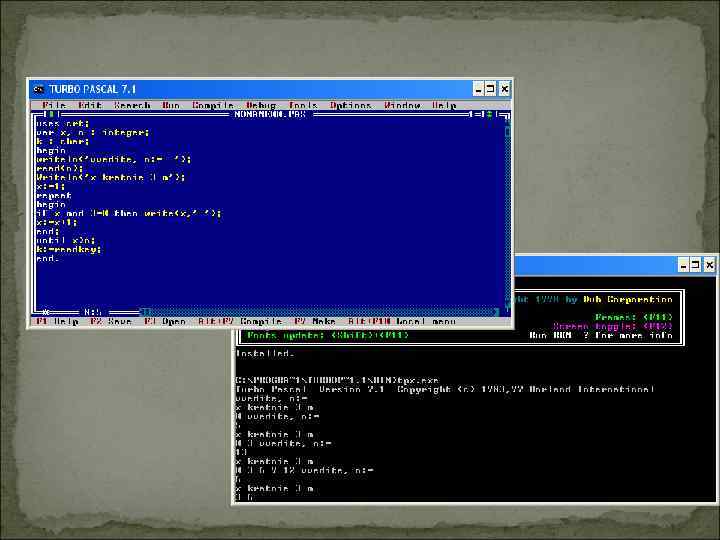The height and width of the screenshot is (540, 720).
Task: Click the writeln('vvedite, n= ') code line
Action: click(113, 159)
